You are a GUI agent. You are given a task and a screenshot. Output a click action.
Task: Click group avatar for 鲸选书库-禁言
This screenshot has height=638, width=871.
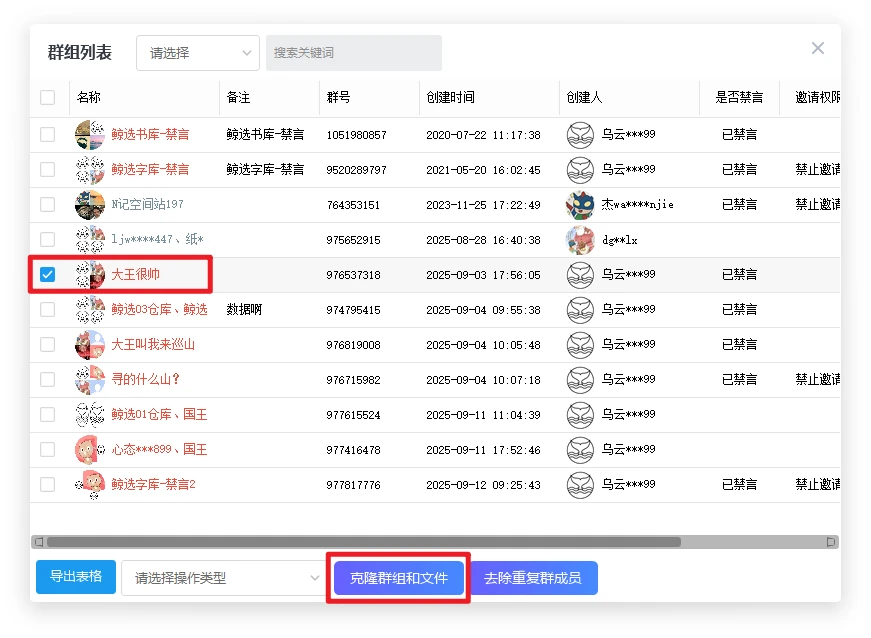[x=90, y=135]
